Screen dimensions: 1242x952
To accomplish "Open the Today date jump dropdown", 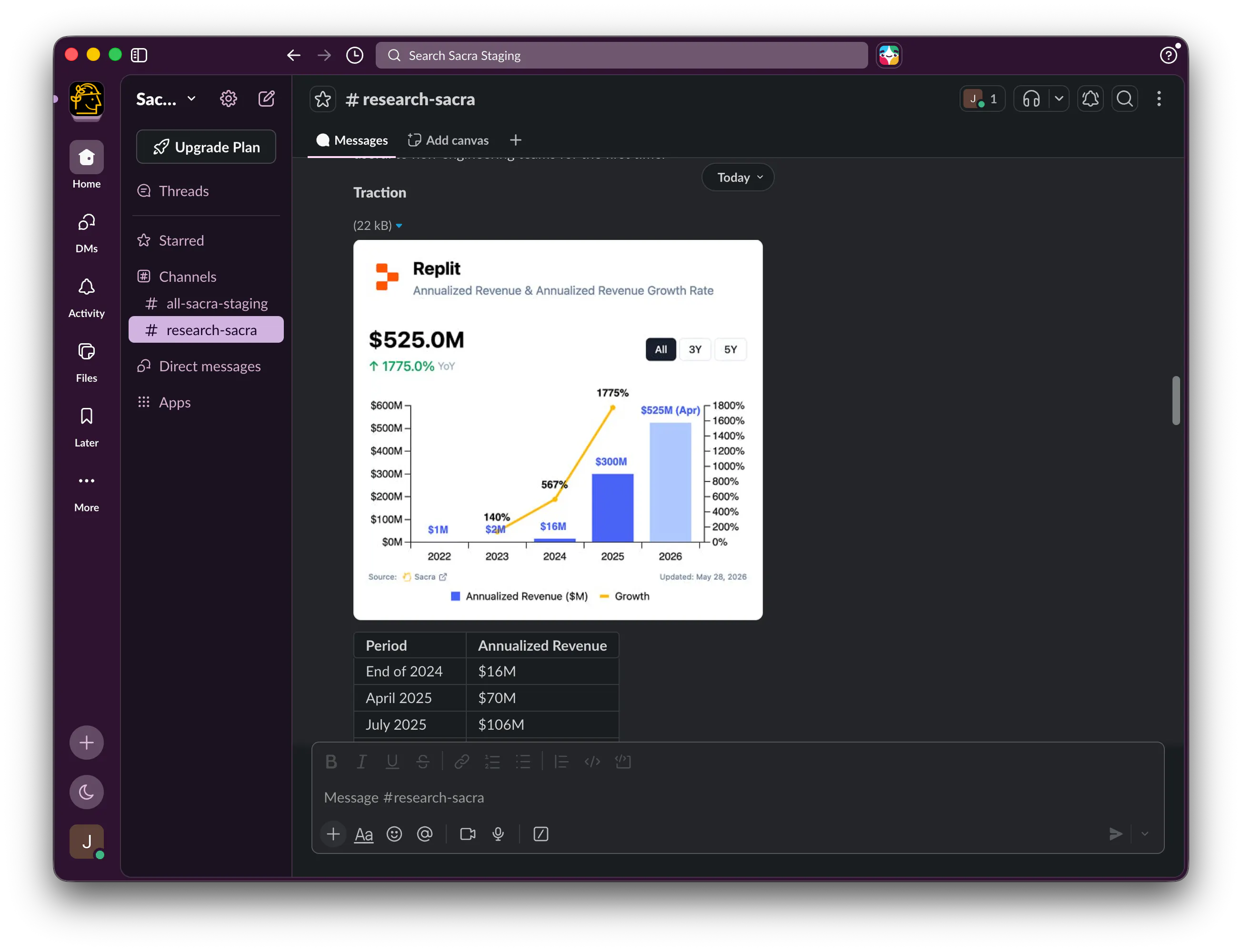I will coord(738,178).
